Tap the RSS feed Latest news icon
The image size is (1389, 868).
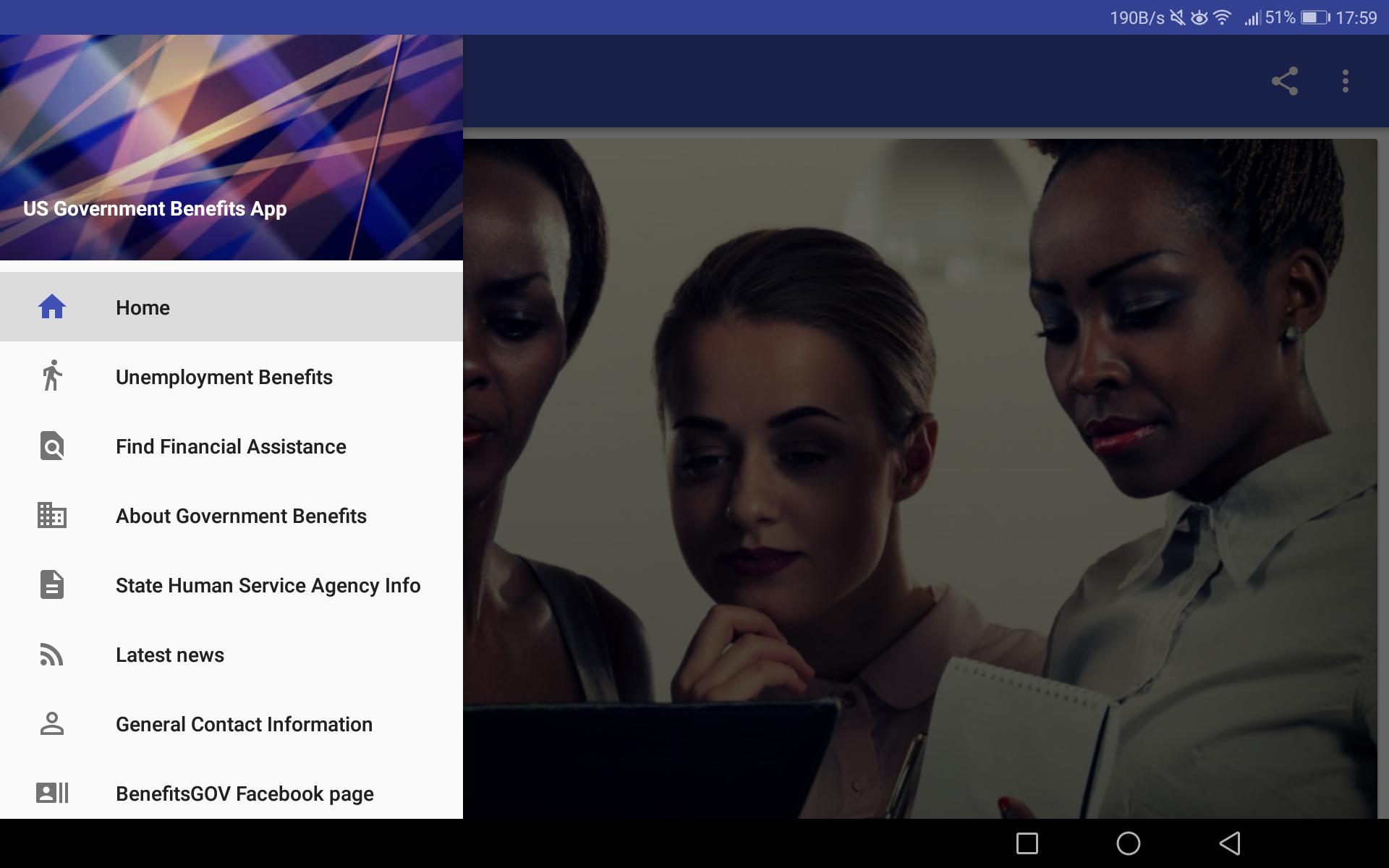pyautogui.click(x=51, y=654)
